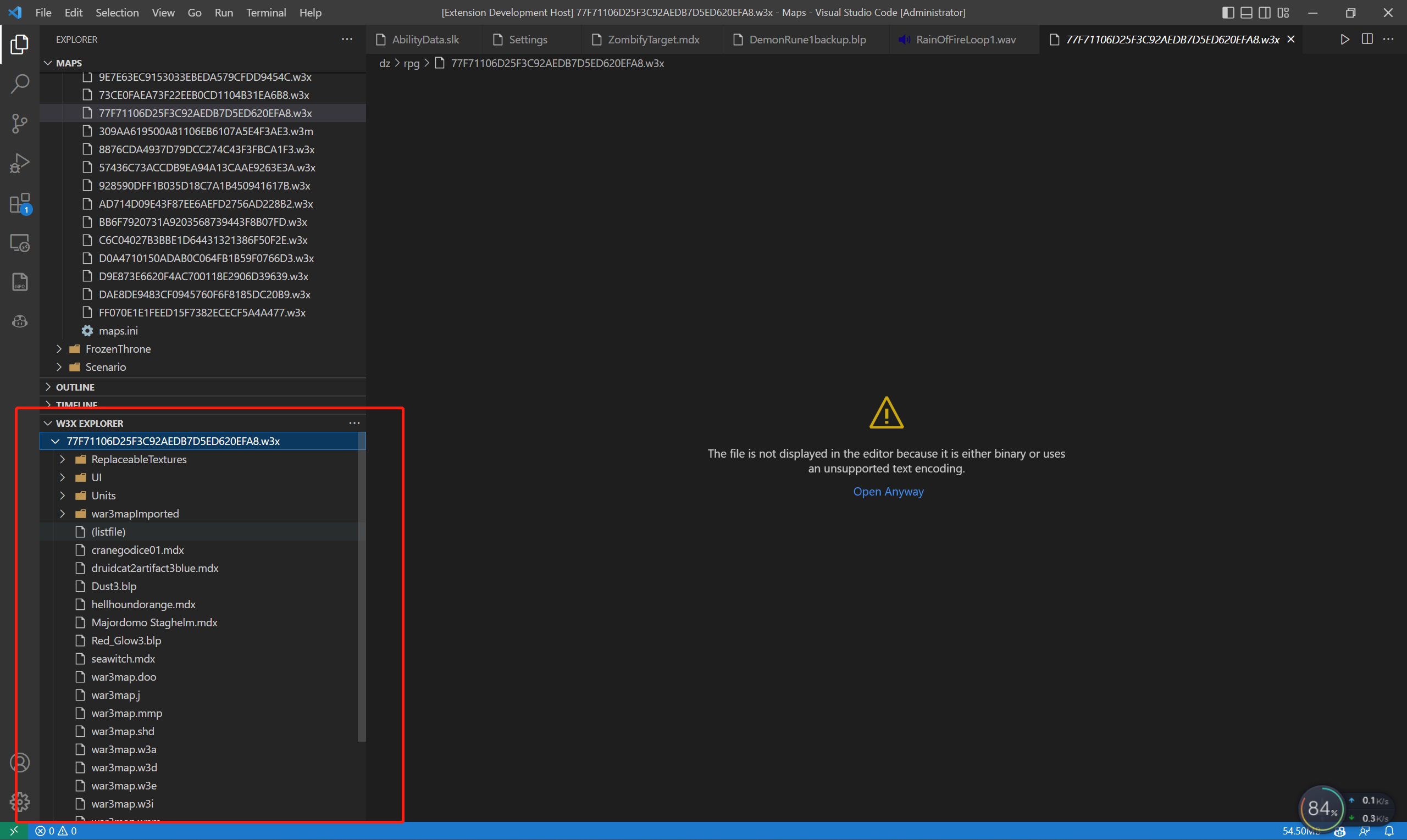The height and width of the screenshot is (840, 1407).
Task: Show errors and warnings count in status bar
Action: [x=56, y=831]
